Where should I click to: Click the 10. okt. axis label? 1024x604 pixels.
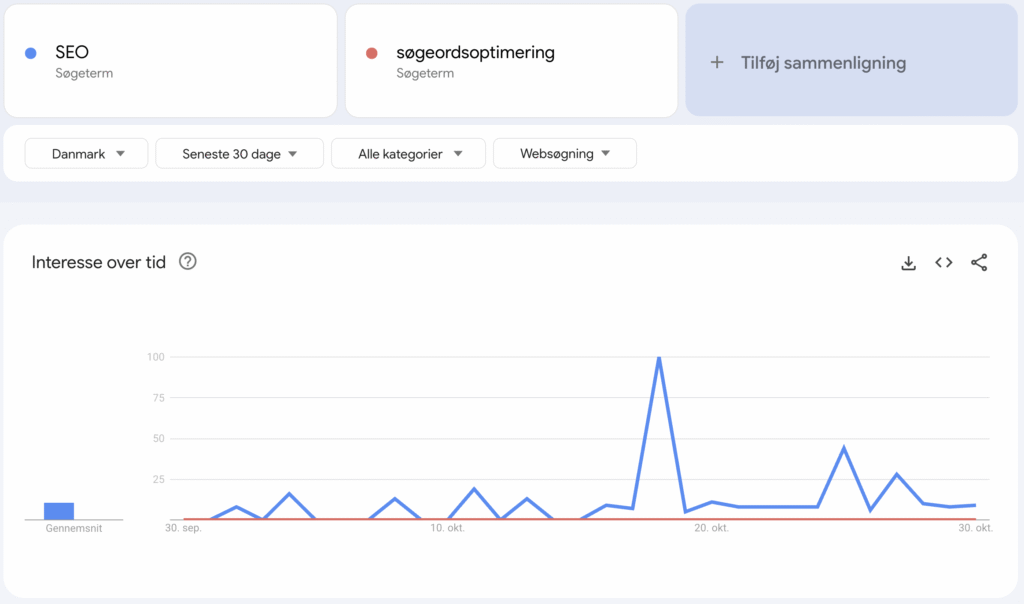tap(447, 528)
